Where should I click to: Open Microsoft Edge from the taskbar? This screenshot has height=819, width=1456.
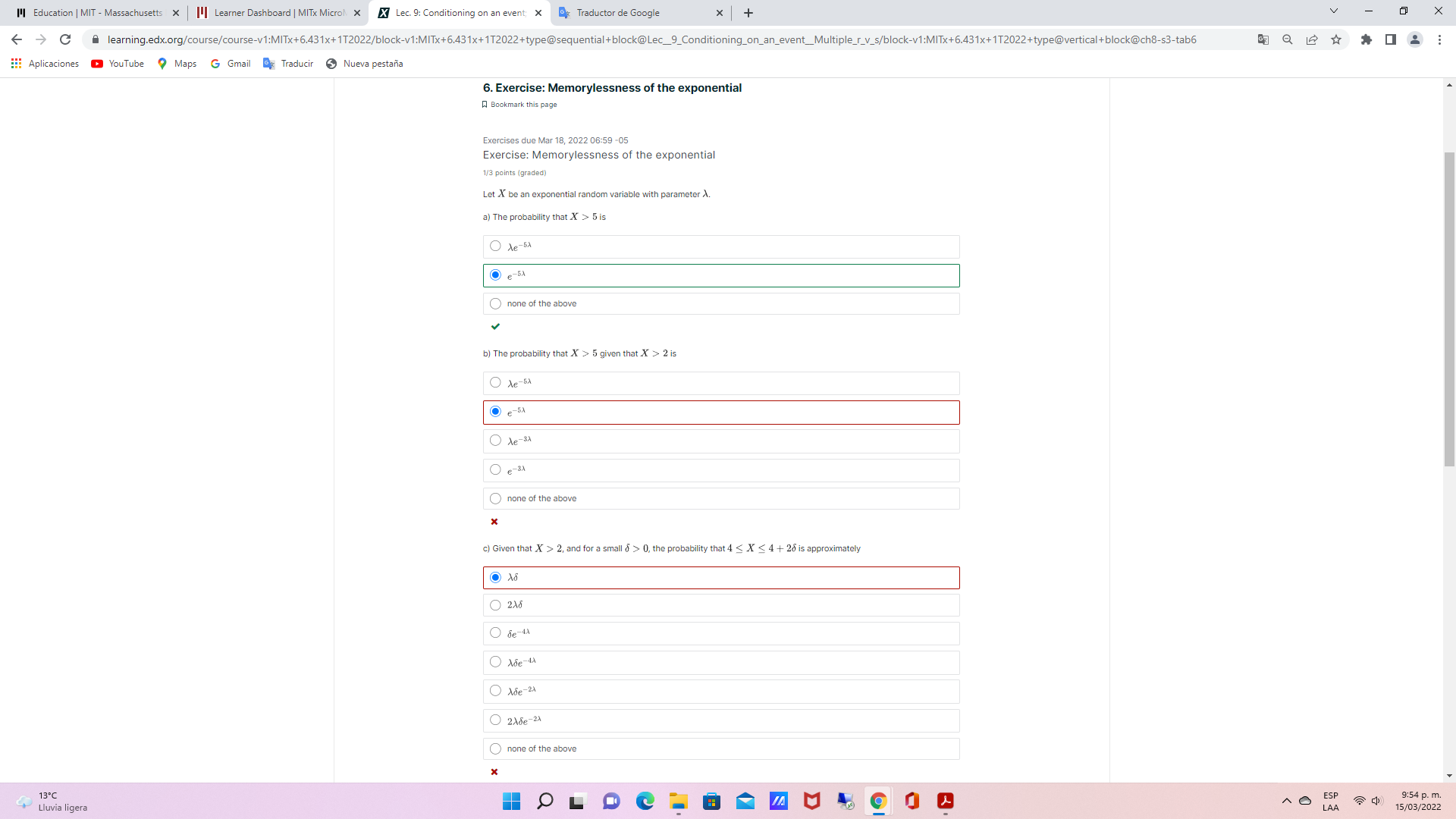click(645, 801)
